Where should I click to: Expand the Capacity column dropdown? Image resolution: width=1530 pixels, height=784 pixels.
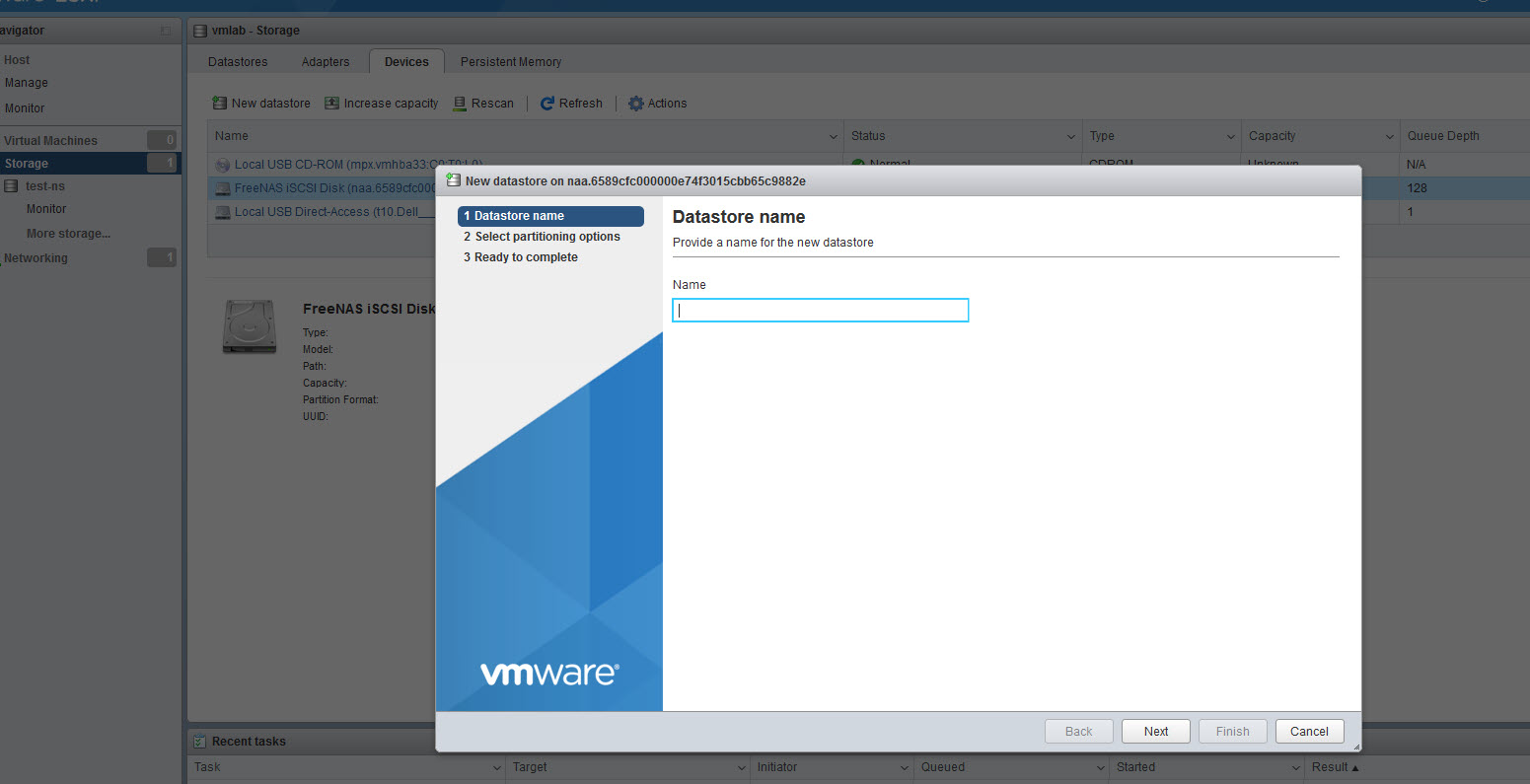point(1389,137)
